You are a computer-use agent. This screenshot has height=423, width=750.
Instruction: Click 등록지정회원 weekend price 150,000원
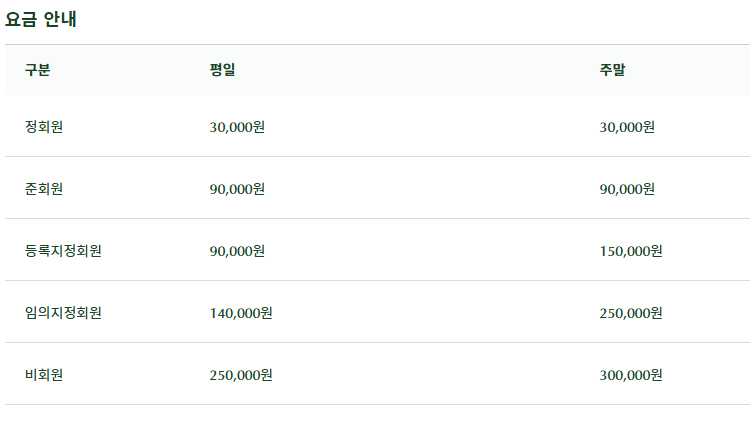pyautogui.click(x=631, y=251)
